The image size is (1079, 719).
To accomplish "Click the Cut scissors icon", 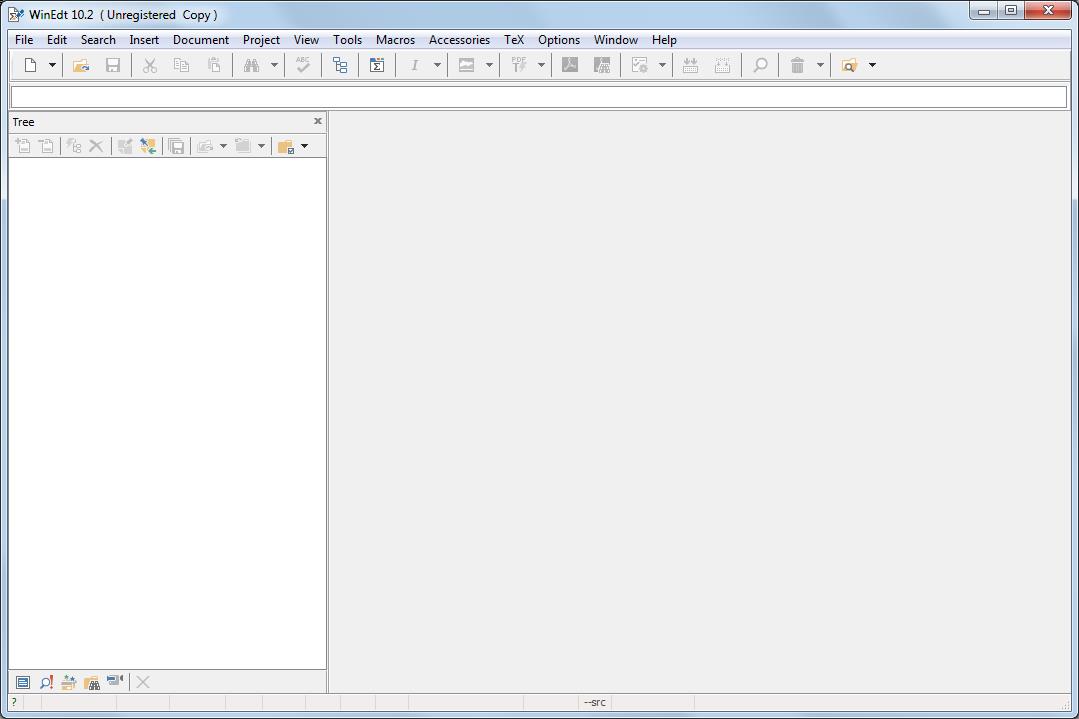I will (x=149, y=65).
